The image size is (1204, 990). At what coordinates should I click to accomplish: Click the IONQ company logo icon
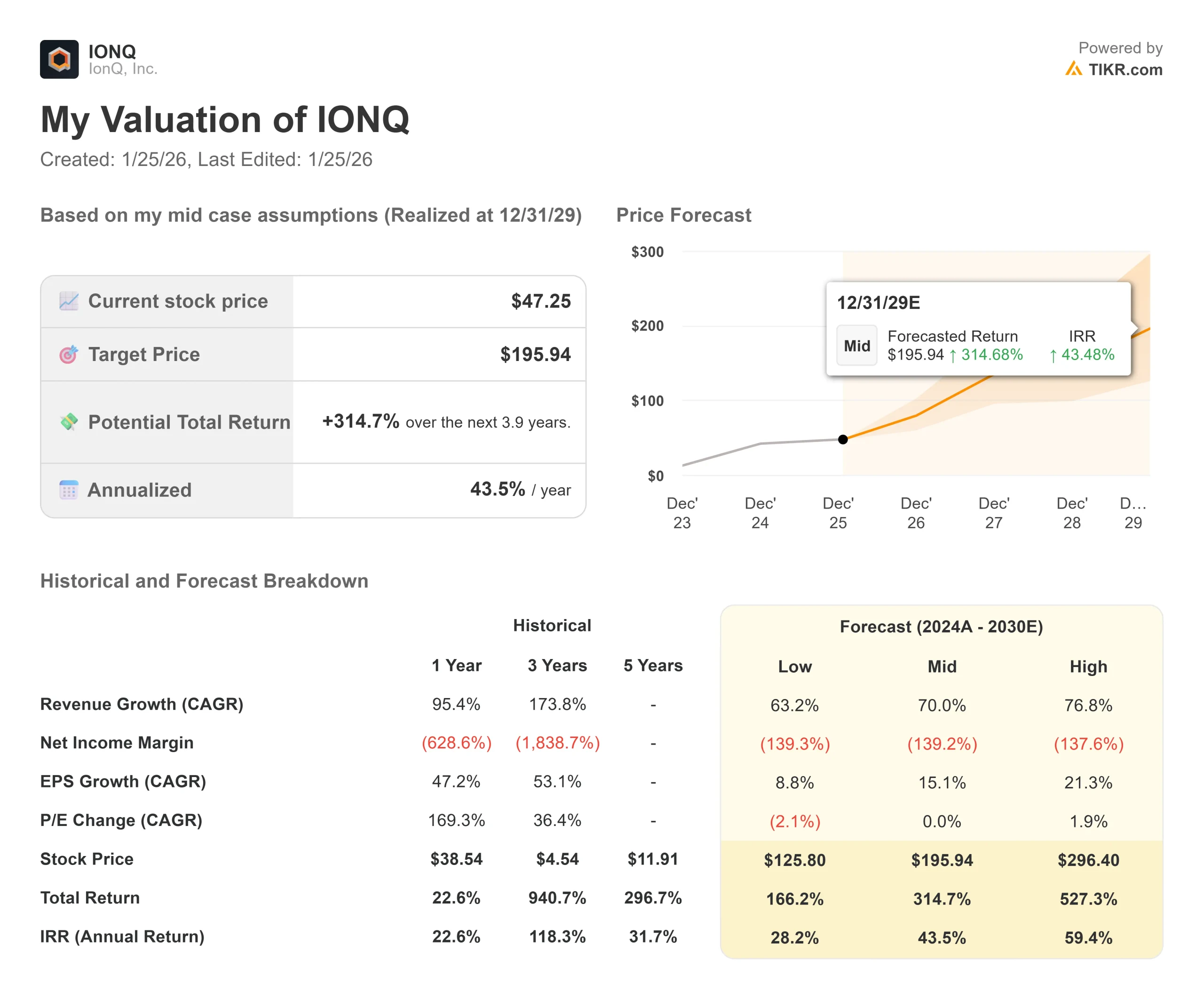point(59,59)
